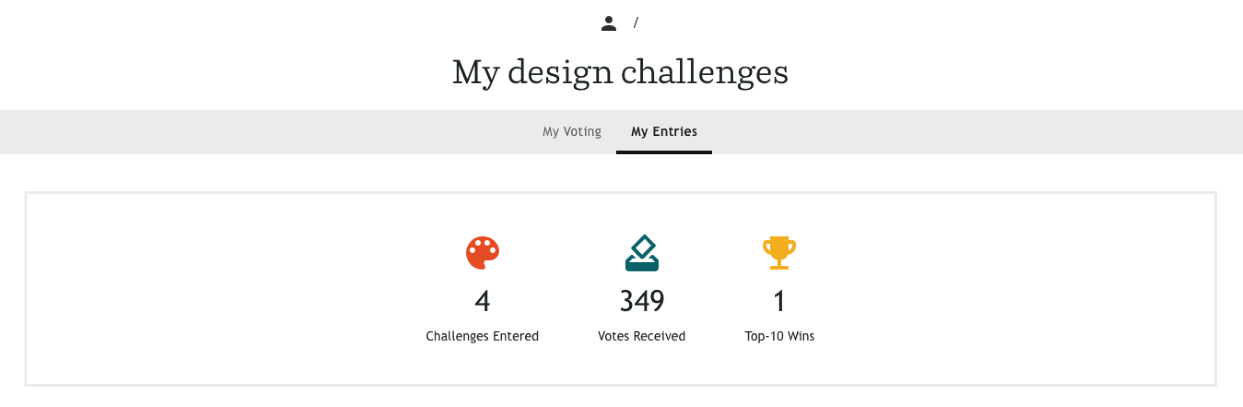Click the orange paint palette icon
The height and width of the screenshot is (407, 1243).
pos(482,253)
